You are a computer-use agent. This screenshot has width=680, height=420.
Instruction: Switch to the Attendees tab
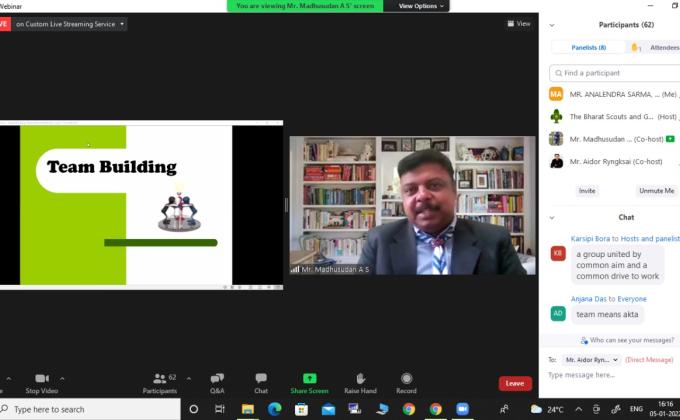coord(664,47)
